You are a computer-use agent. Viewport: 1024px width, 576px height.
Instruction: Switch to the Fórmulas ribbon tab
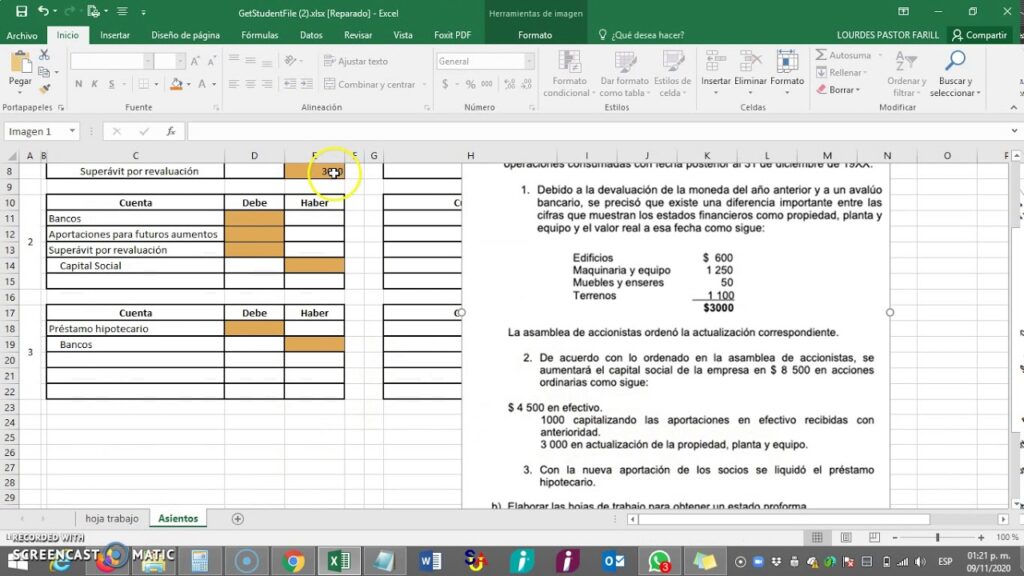[x=259, y=34]
